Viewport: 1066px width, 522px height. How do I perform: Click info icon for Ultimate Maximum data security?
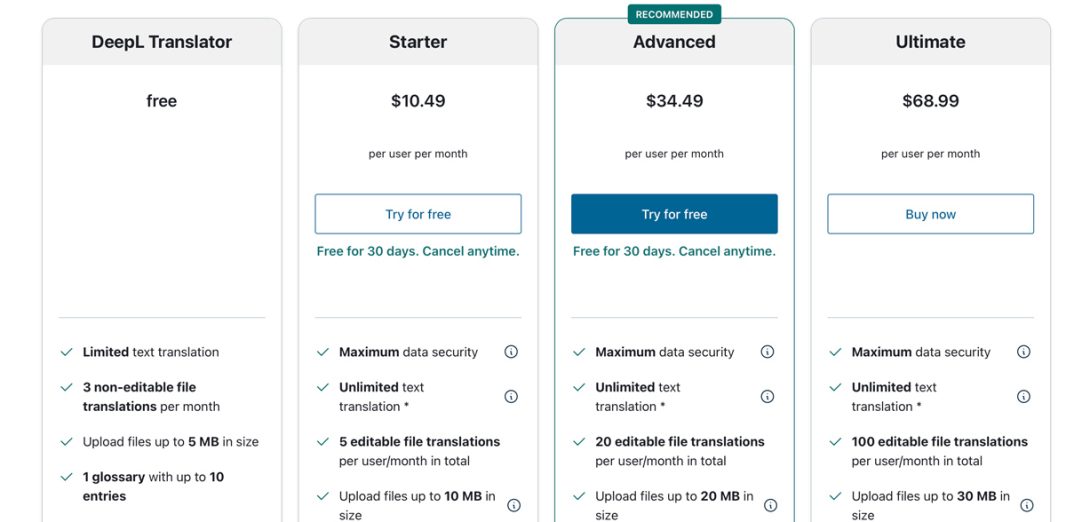[x=1024, y=351]
